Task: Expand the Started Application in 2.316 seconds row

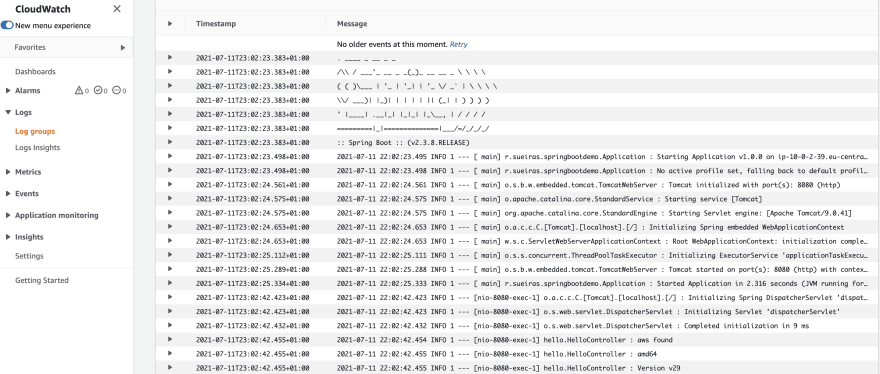Action: point(169,283)
